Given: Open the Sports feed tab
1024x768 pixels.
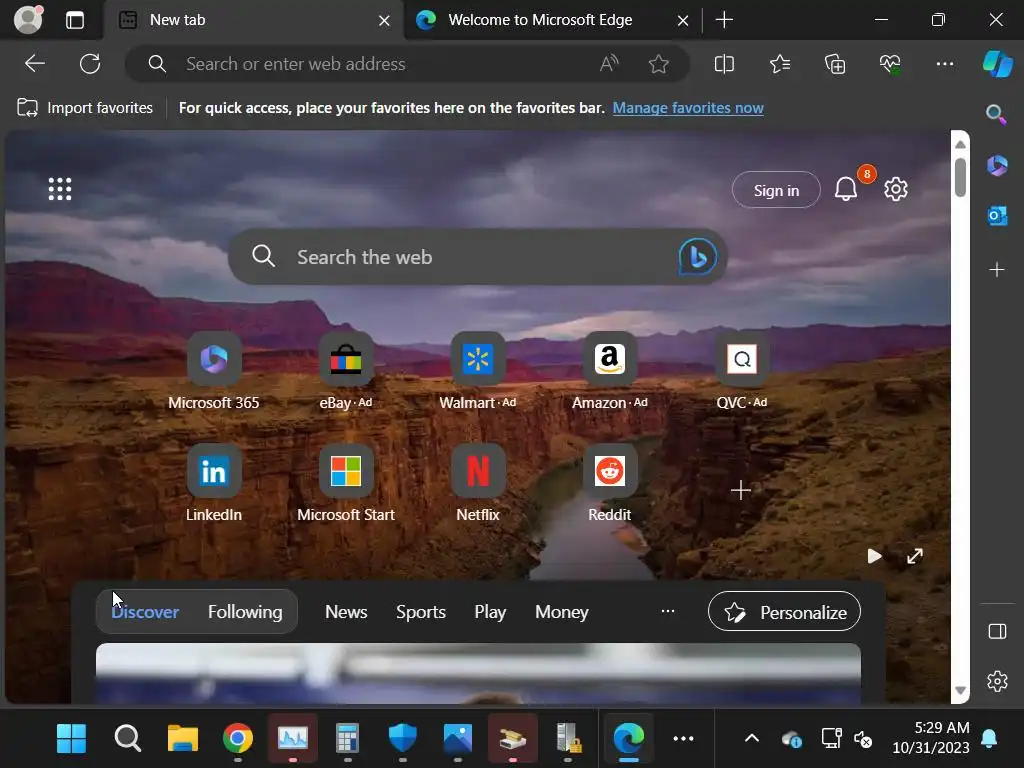Looking at the screenshot, I should point(421,612).
